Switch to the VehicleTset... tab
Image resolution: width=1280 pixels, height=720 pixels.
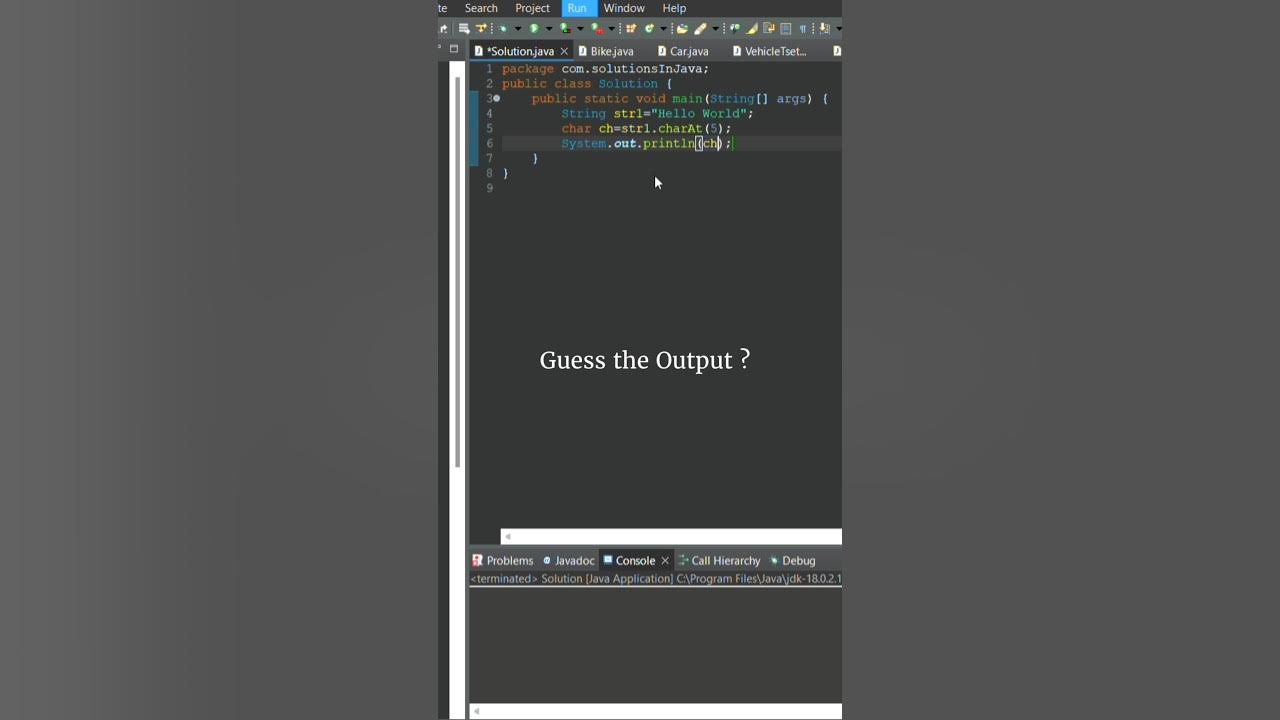pyautogui.click(x=769, y=51)
